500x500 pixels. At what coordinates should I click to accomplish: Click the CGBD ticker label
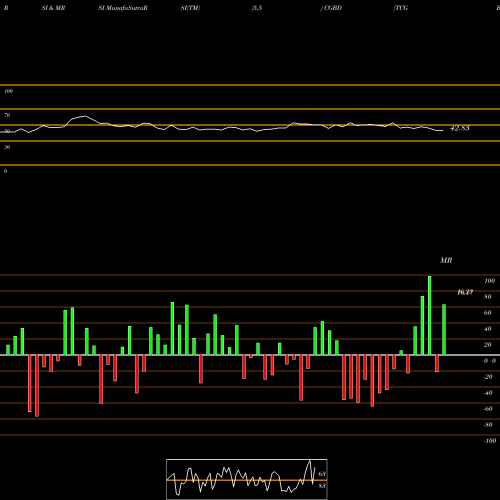(x=333, y=8)
